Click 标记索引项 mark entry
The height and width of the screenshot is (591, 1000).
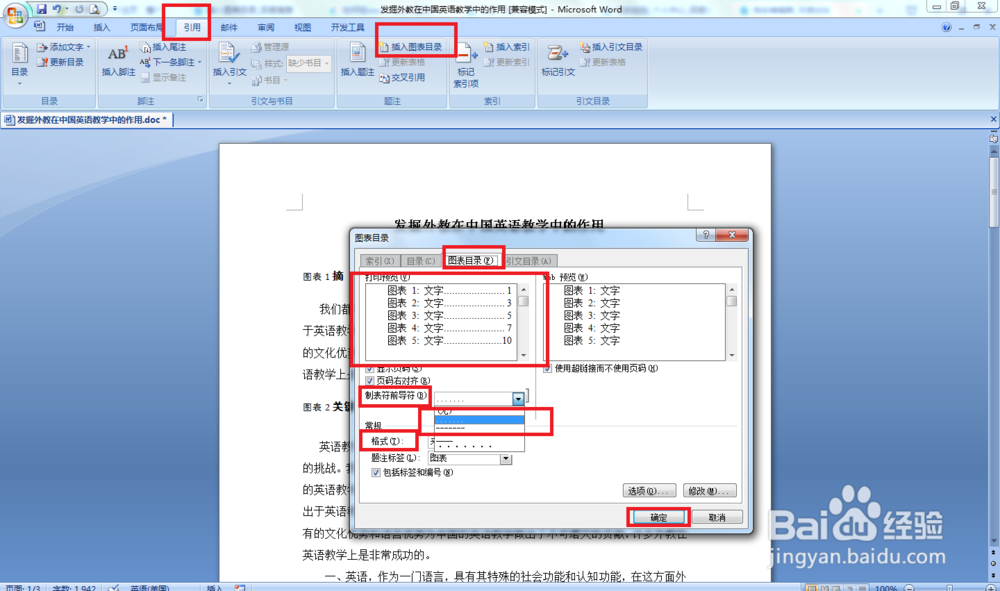pyautogui.click(x=466, y=65)
